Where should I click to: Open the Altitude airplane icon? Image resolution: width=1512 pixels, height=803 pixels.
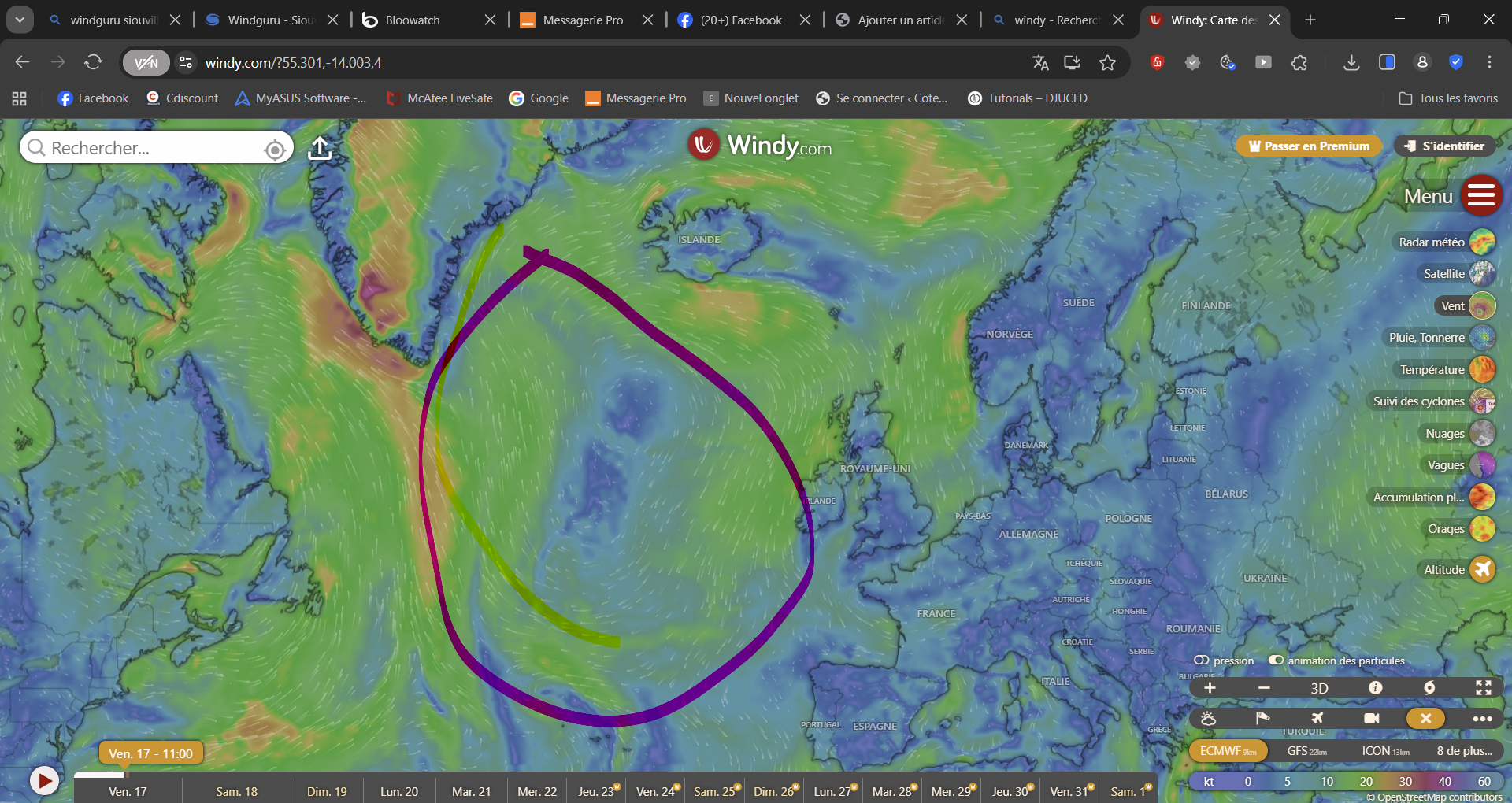point(1482,569)
